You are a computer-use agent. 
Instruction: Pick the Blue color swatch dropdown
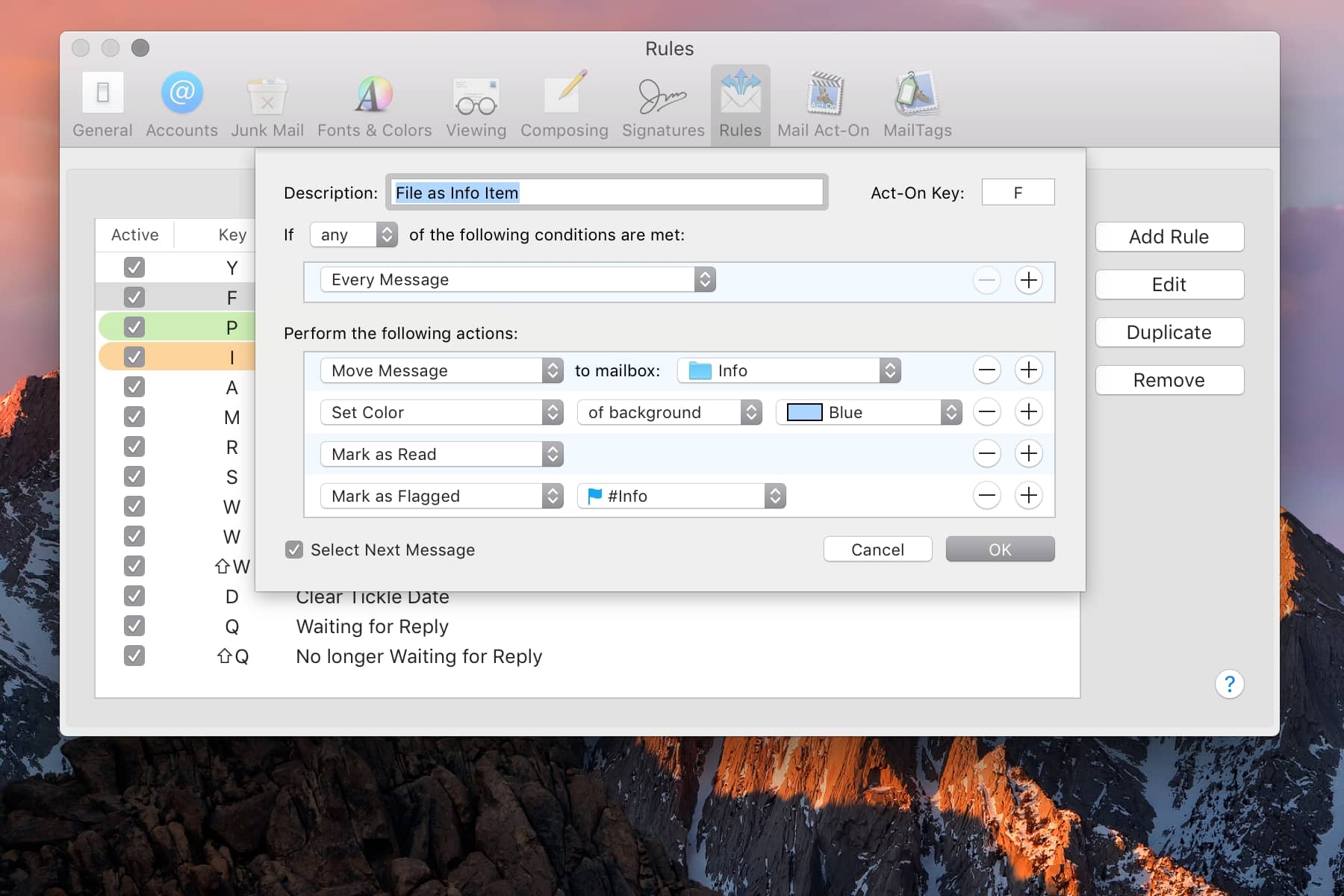pos(868,413)
